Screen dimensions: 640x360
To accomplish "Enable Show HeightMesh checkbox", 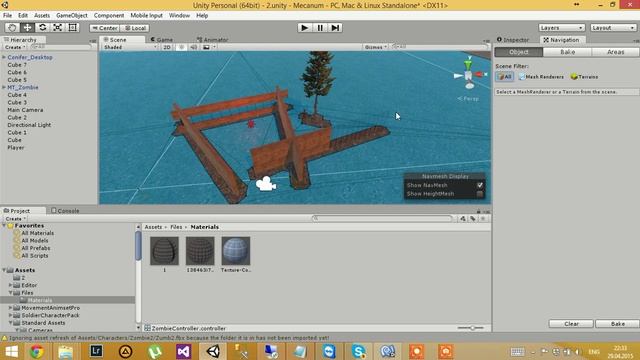I will 480,194.
